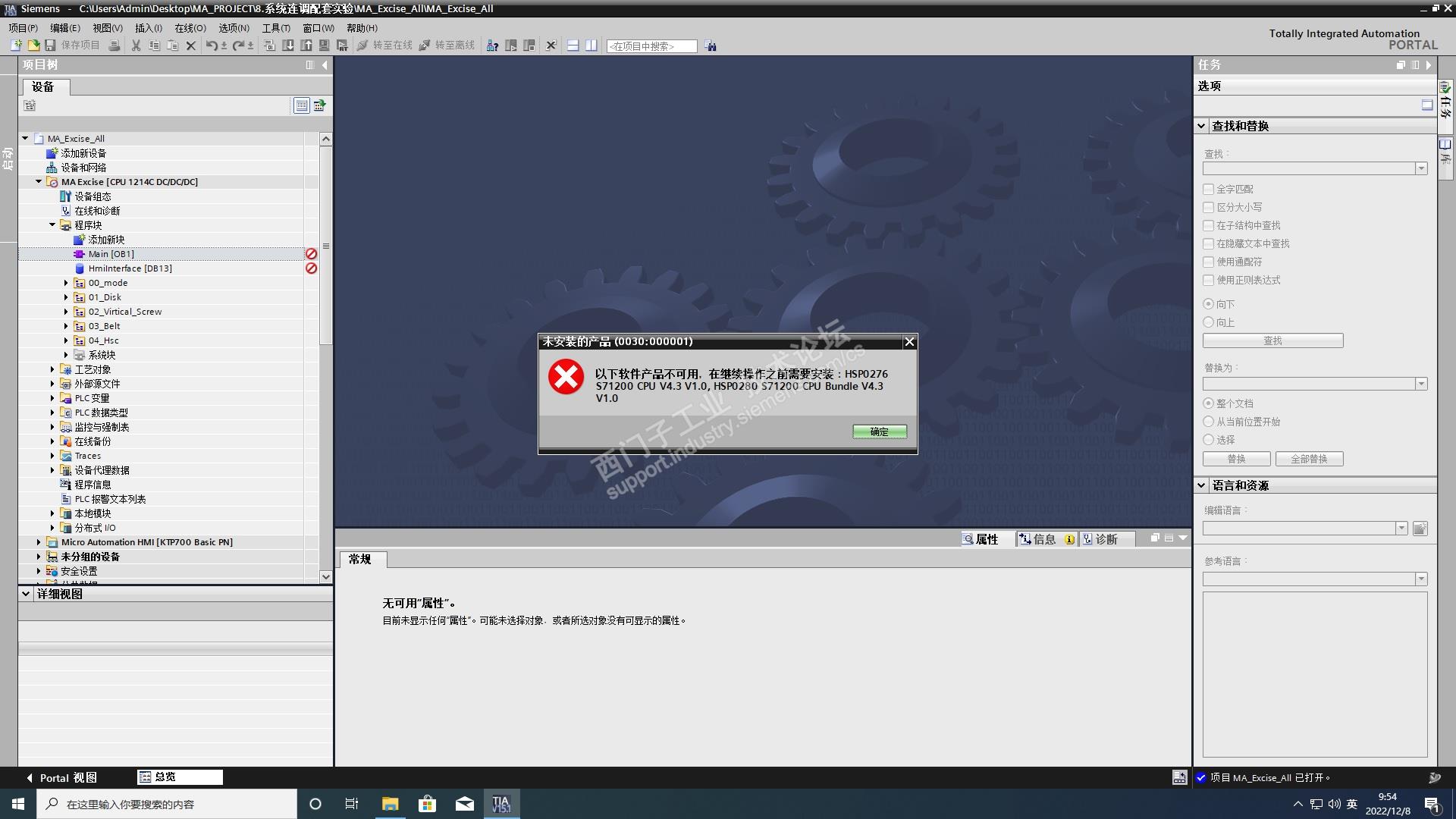Click the new project toolbar icon

click(16, 45)
